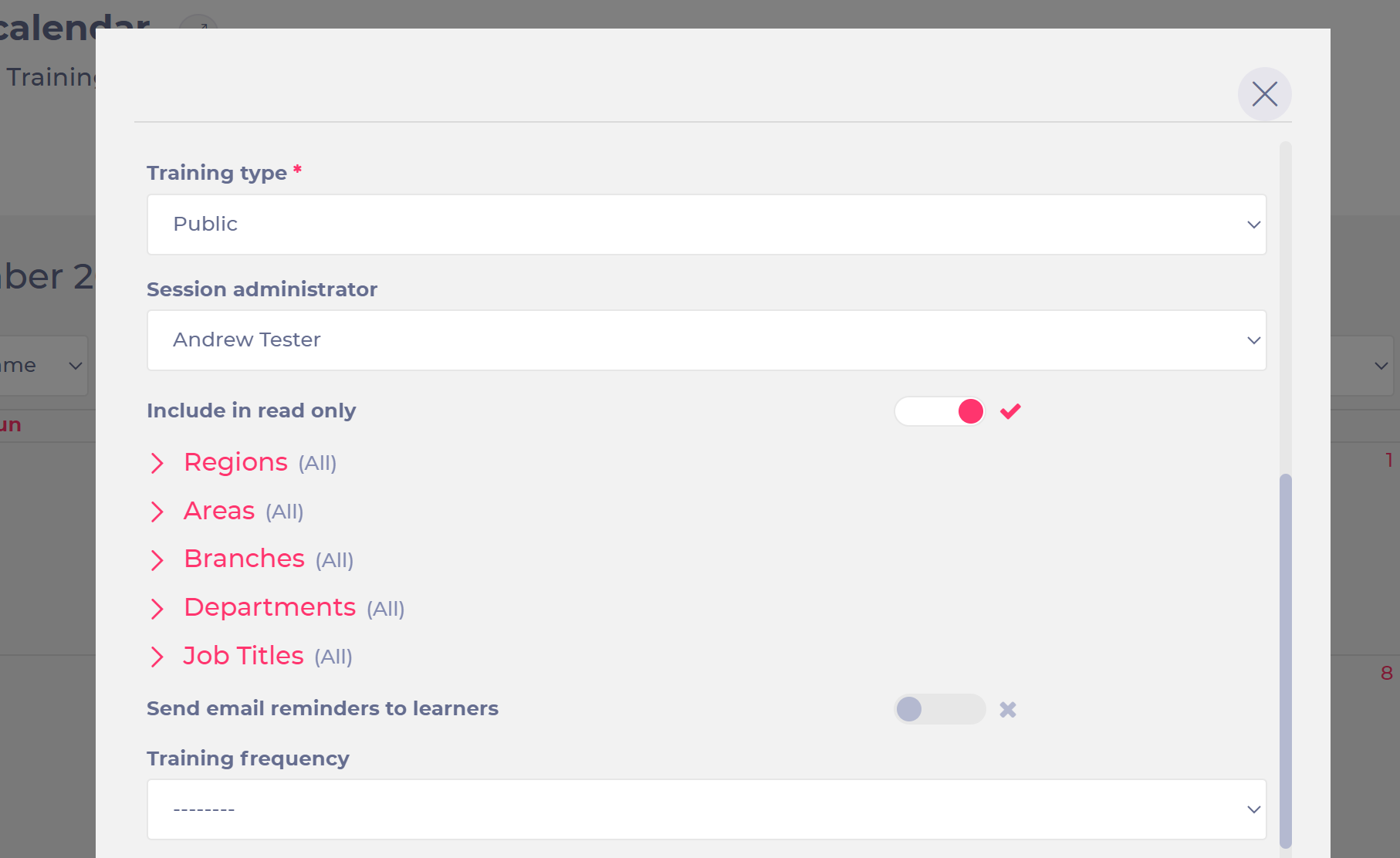This screenshot has width=1400, height=858.
Task: Disable the Include in read only toggle
Action: [939, 411]
